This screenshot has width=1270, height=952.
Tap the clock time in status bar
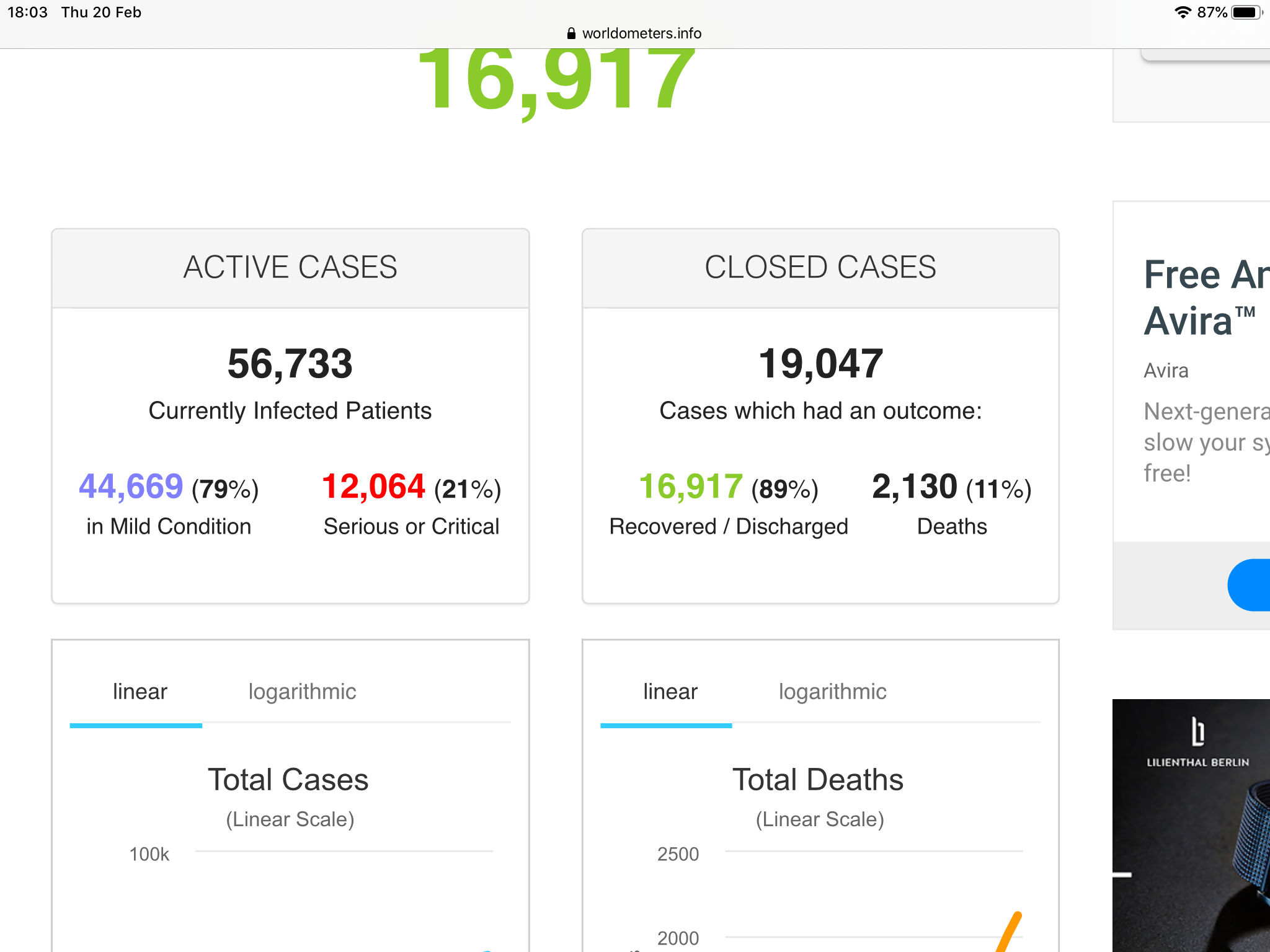point(27,12)
